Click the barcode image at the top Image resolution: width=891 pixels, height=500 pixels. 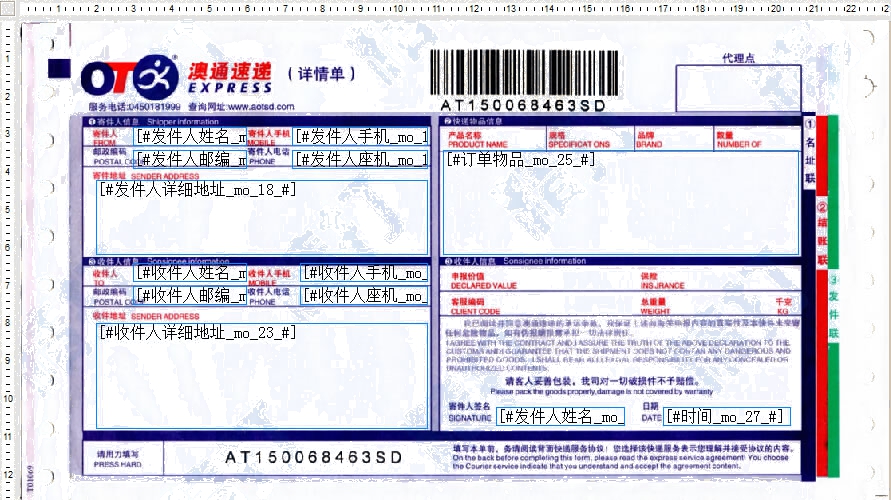524,72
